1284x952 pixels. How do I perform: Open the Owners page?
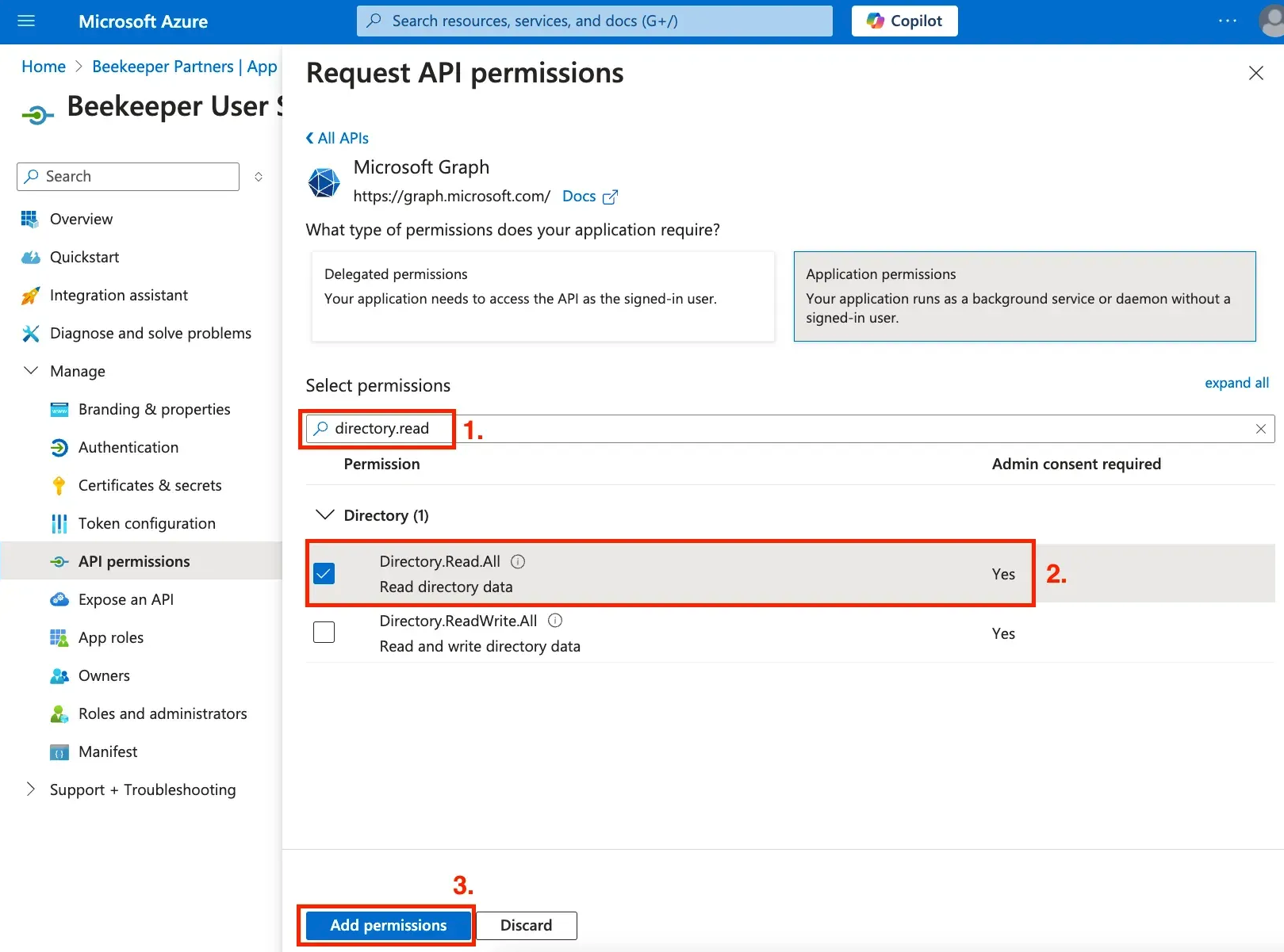[x=104, y=675]
